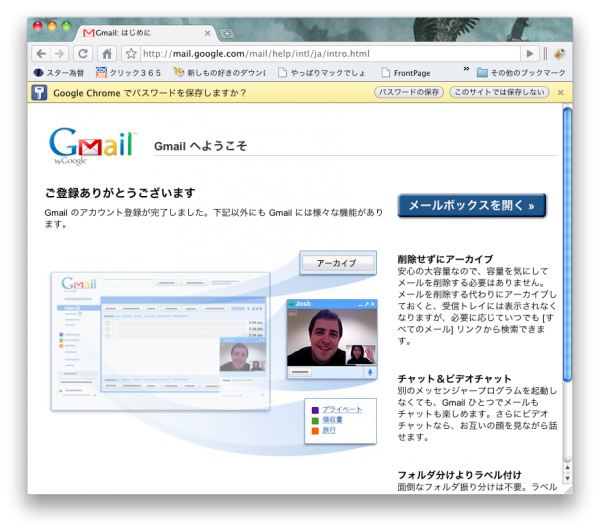Reload the page with the refresh icon
The height and width of the screenshot is (532, 600).
[x=83, y=54]
